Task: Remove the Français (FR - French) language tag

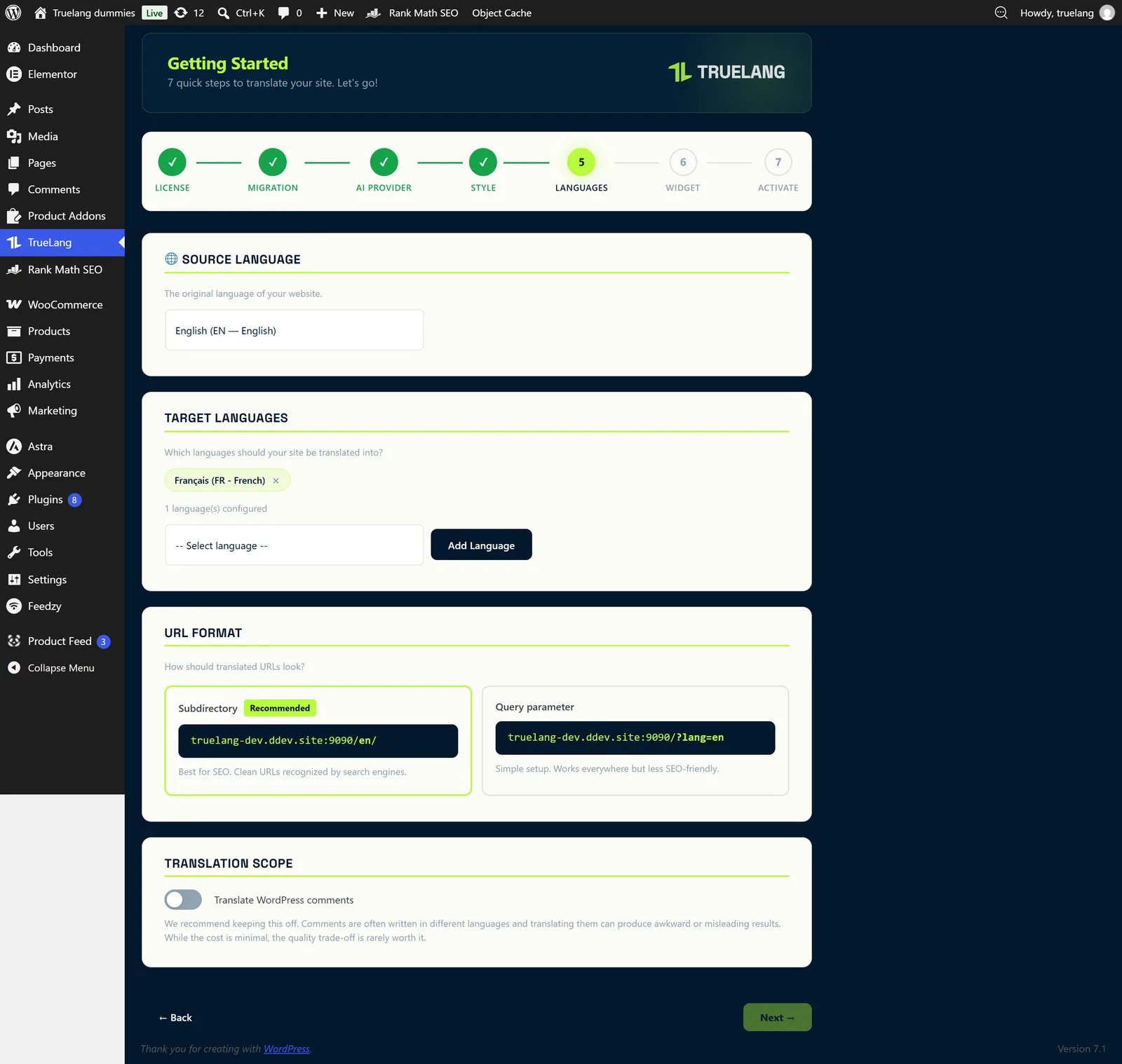Action: point(276,481)
